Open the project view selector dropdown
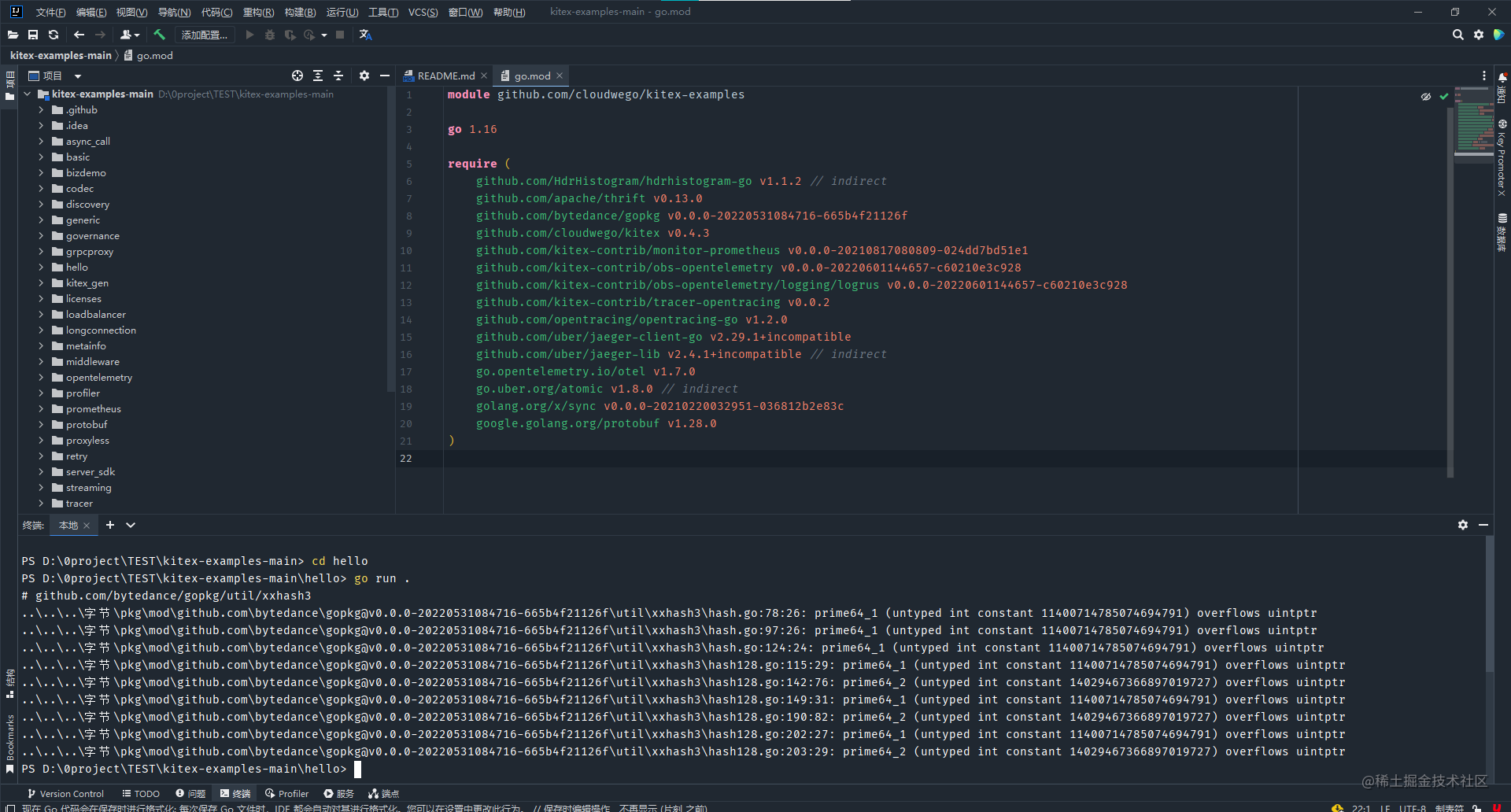1511x812 pixels. 77,76
